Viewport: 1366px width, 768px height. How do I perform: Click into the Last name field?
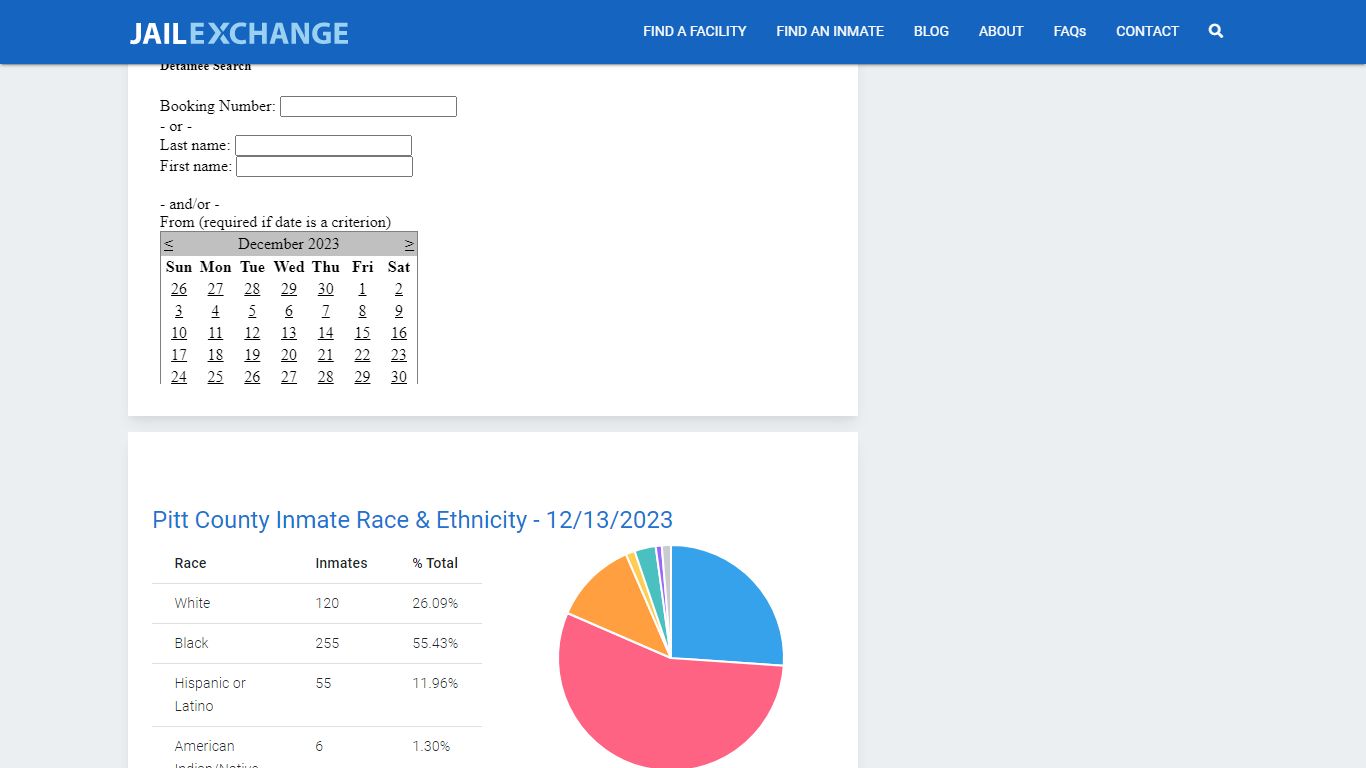click(x=323, y=146)
